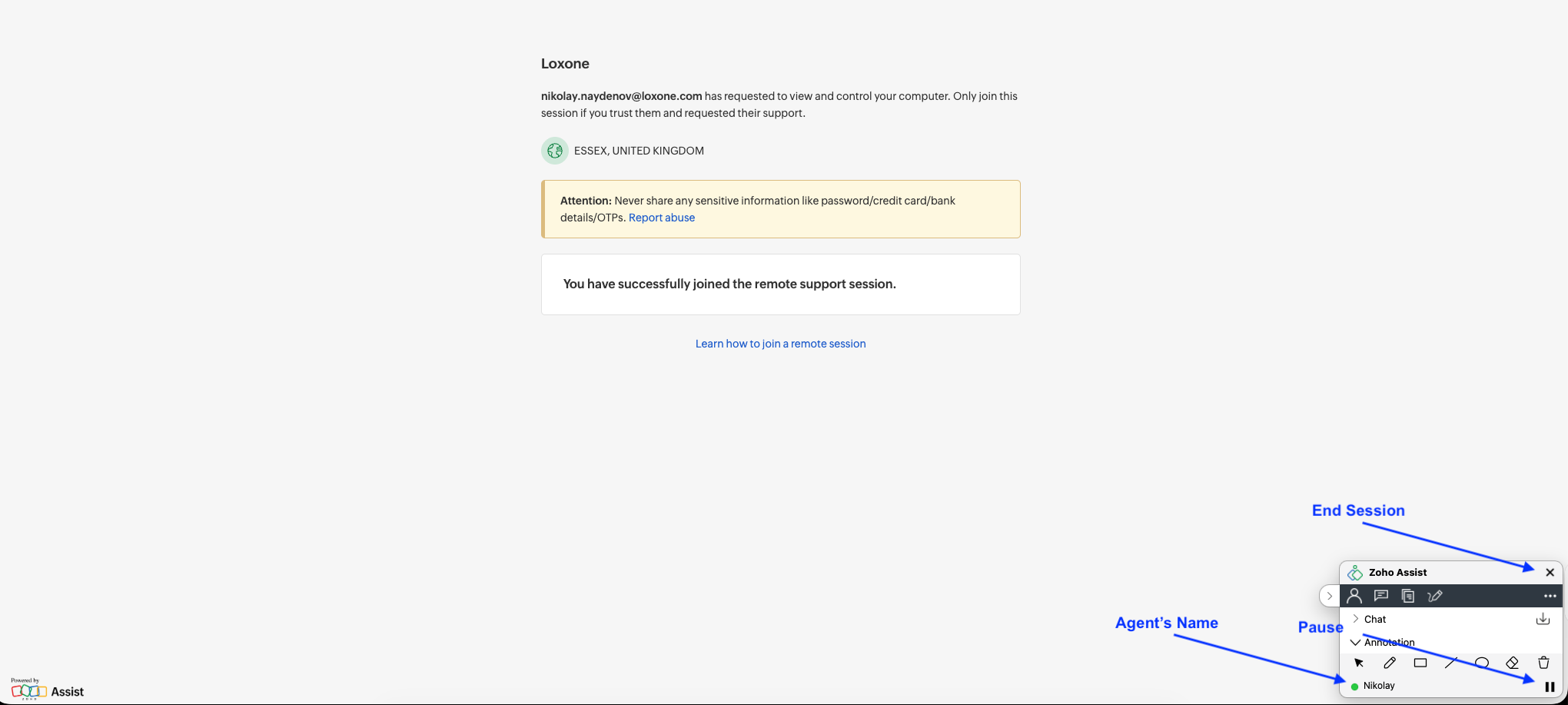1568x705 pixels.
Task: Open the three-dot more options menu
Action: click(x=1550, y=596)
